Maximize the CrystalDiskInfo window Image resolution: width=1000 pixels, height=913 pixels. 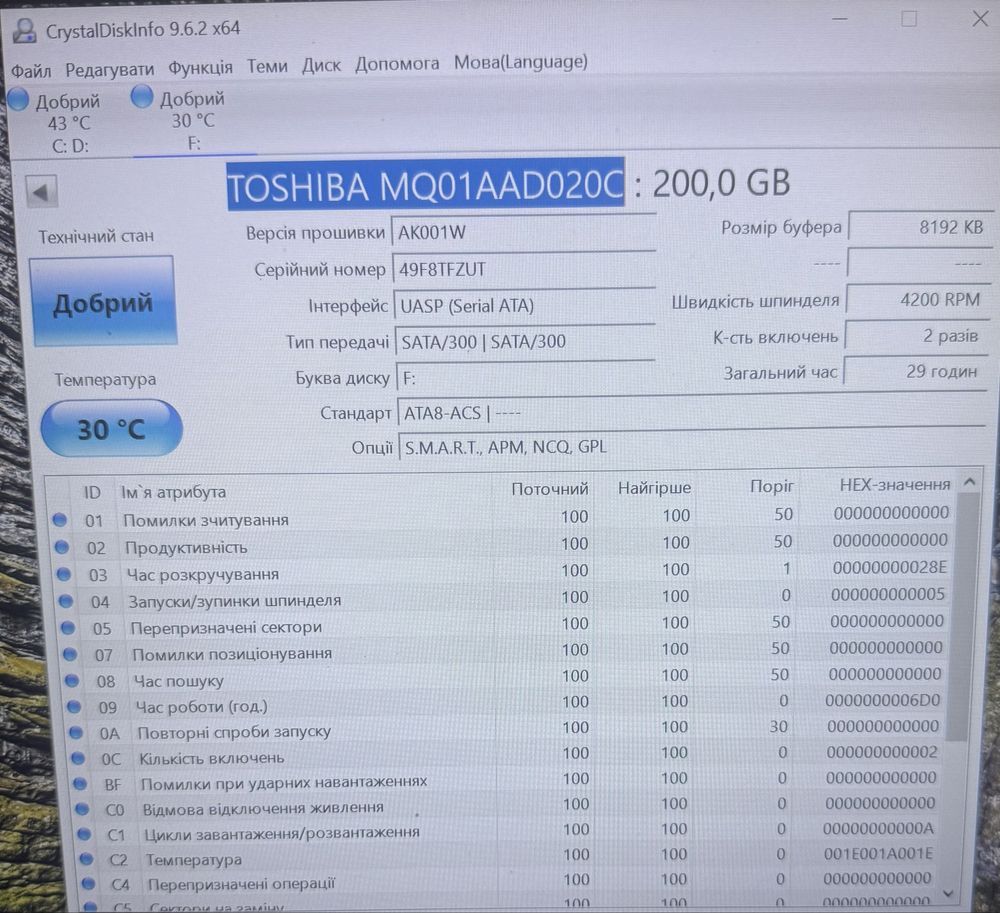pyautogui.click(x=909, y=18)
